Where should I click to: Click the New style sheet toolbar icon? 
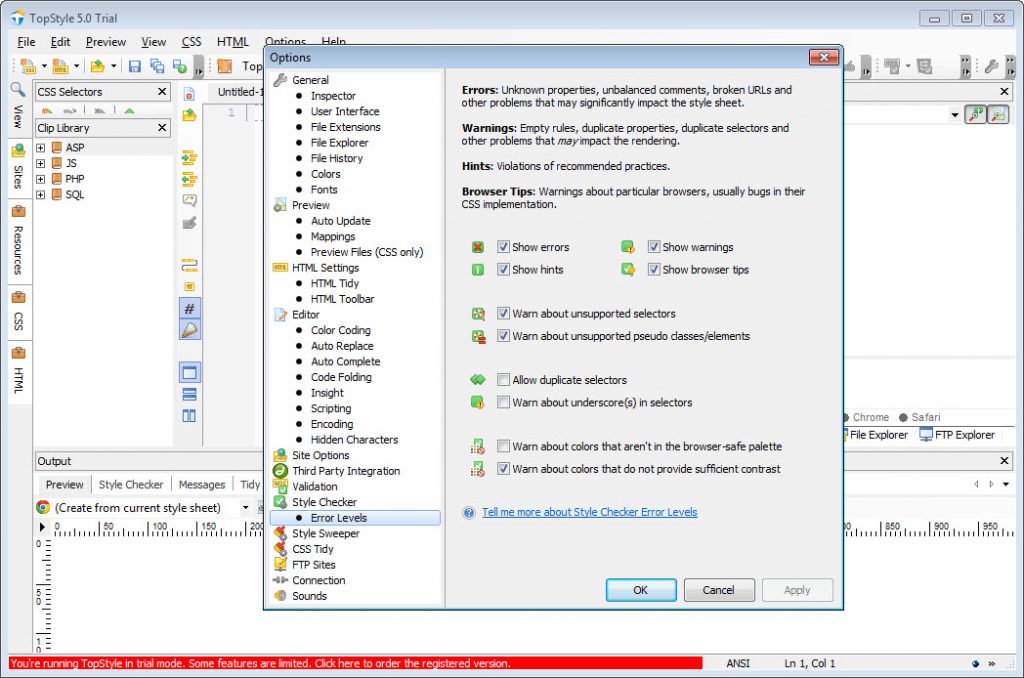(27, 66)
